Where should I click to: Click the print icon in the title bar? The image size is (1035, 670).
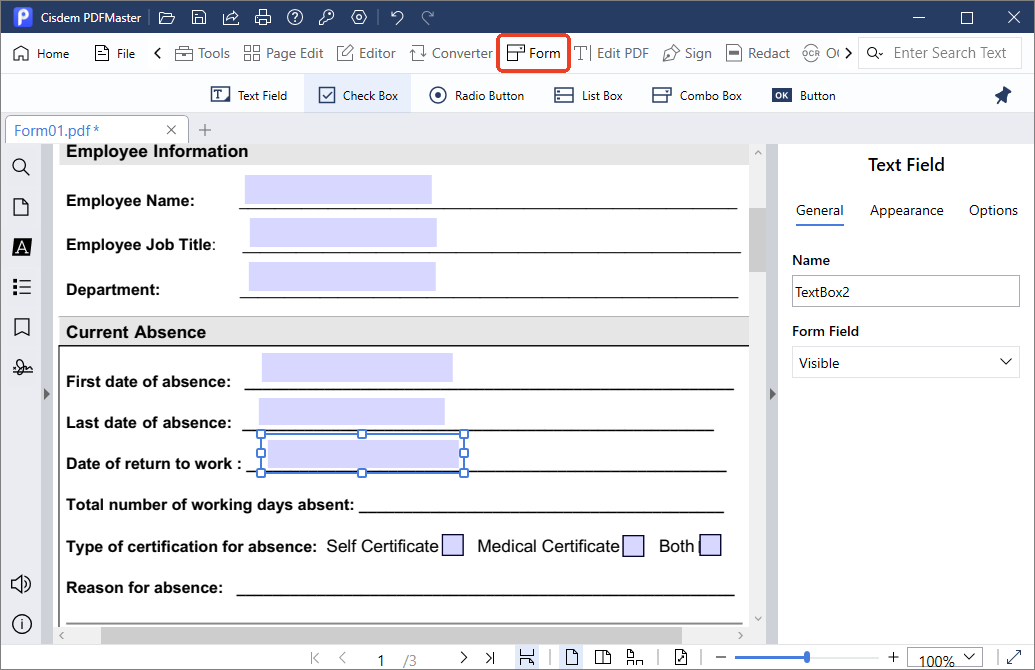pos(263,17)
